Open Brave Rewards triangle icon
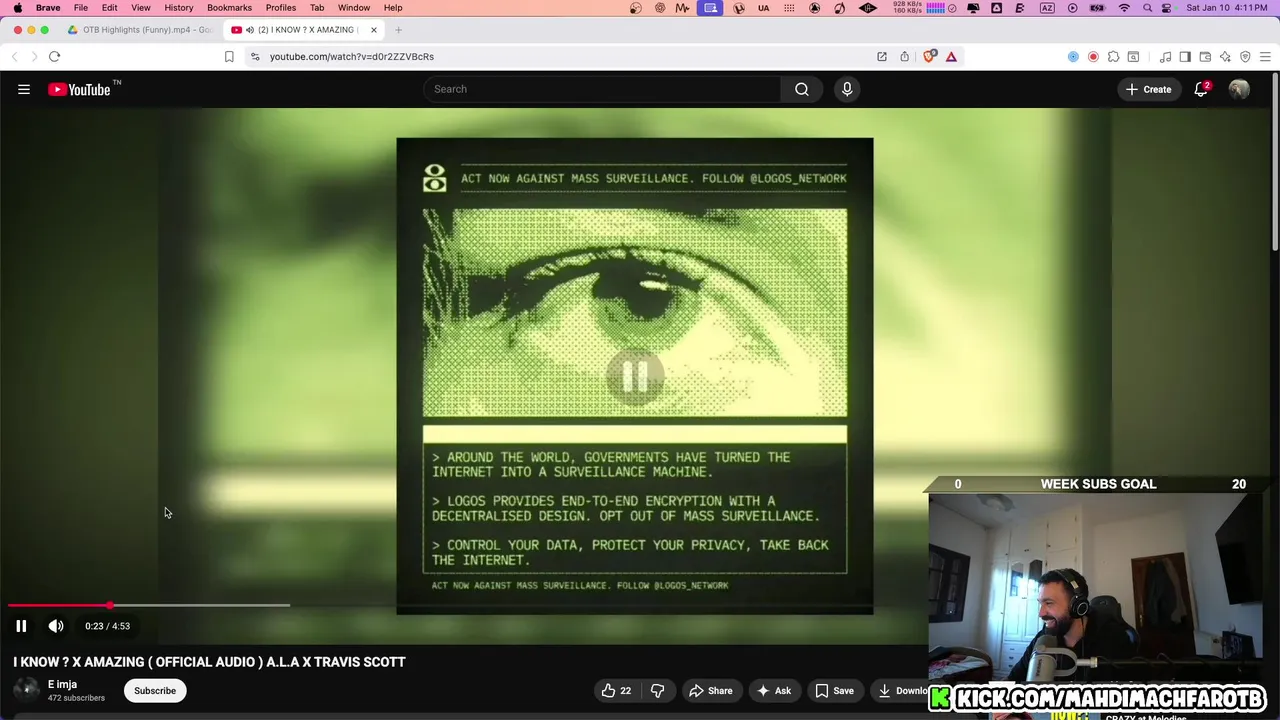Screen dimensions: 1280x720 [951, 57]
